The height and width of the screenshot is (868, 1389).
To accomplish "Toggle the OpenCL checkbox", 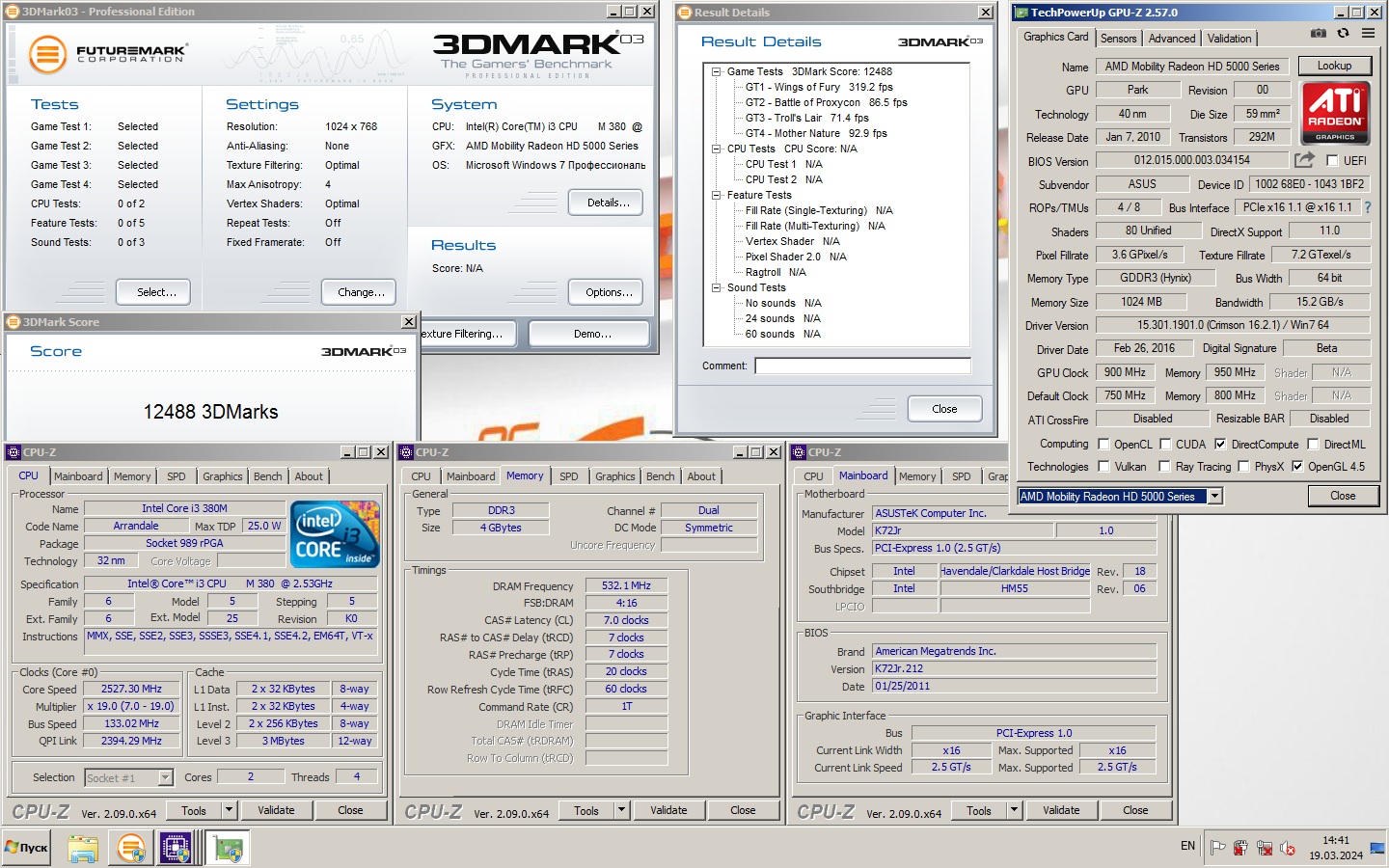I will point(1103,444).
